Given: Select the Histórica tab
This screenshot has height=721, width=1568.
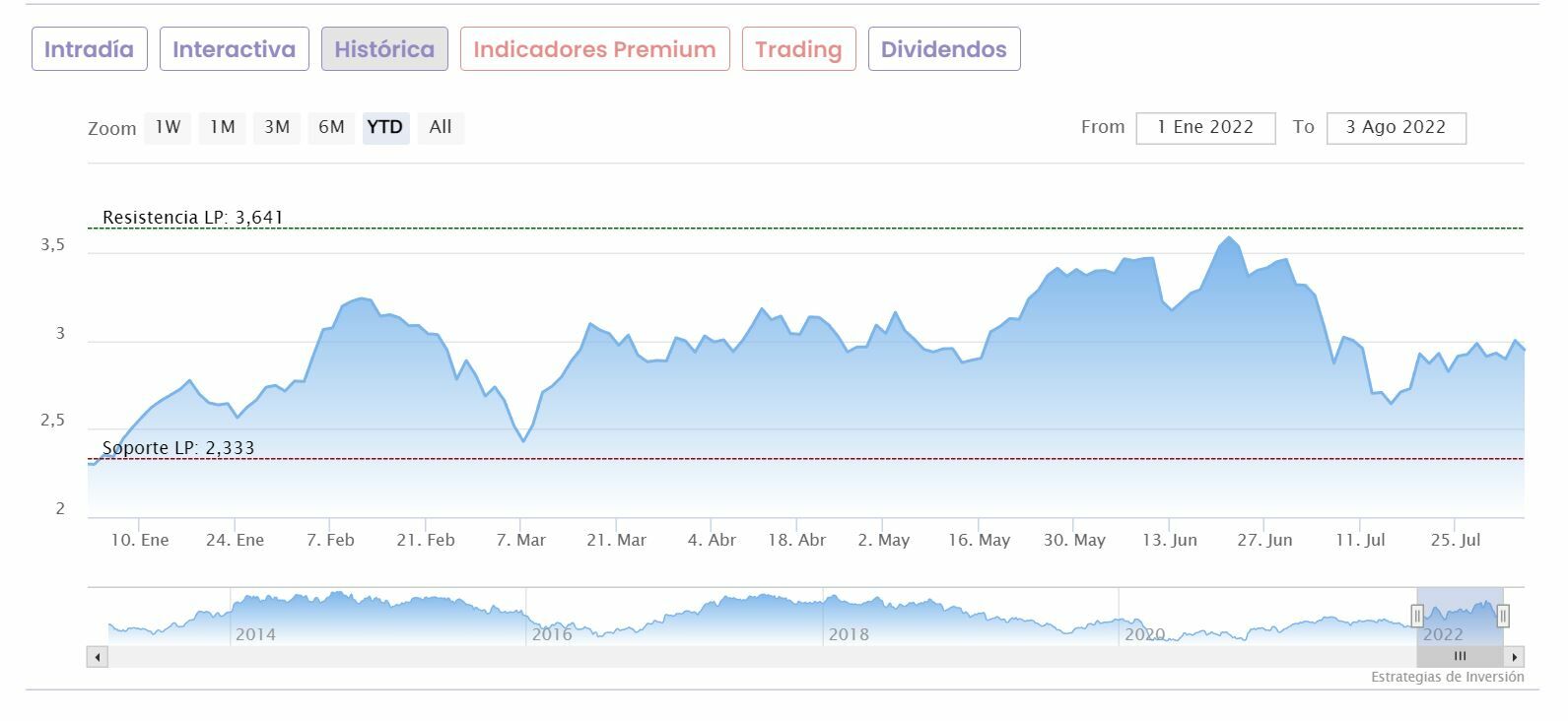Looking at the screenshot, I should coord(384,49).
